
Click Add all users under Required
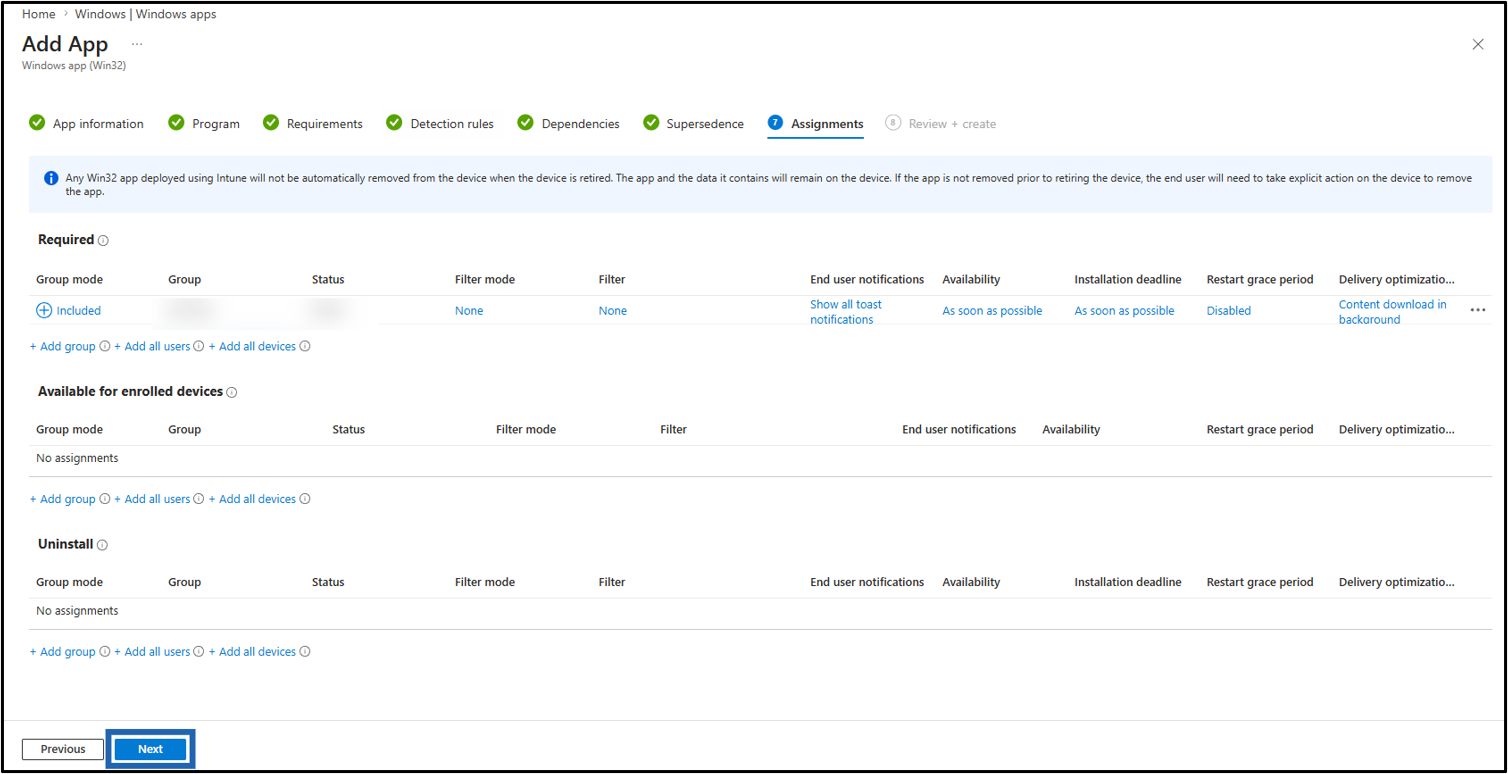[152, 347]
